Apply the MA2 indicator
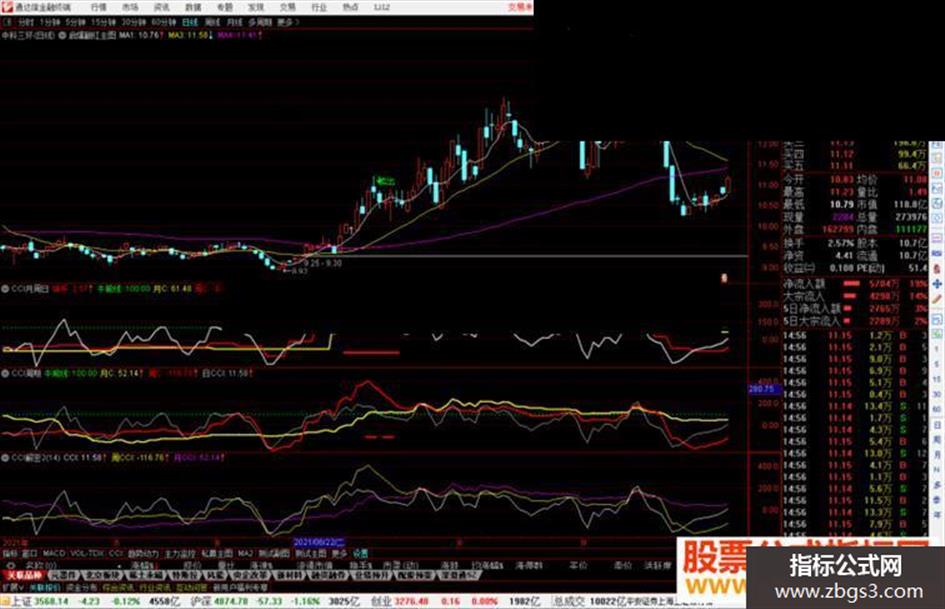The width and height of the screenshot is (945, 609). [x=245, y=553]
